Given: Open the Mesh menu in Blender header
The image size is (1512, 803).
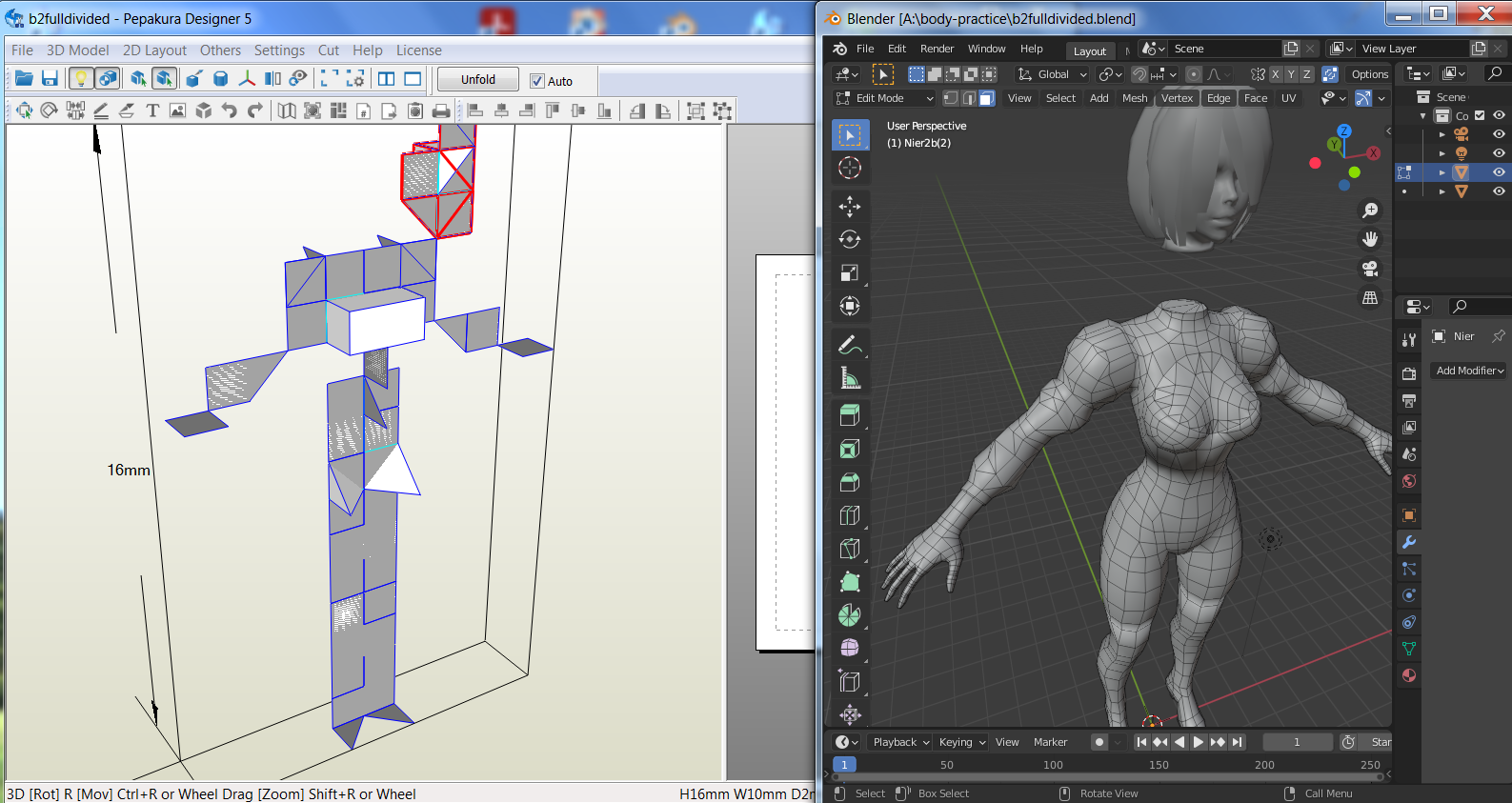Looking at the screenshot, I should click(1135, 98).
